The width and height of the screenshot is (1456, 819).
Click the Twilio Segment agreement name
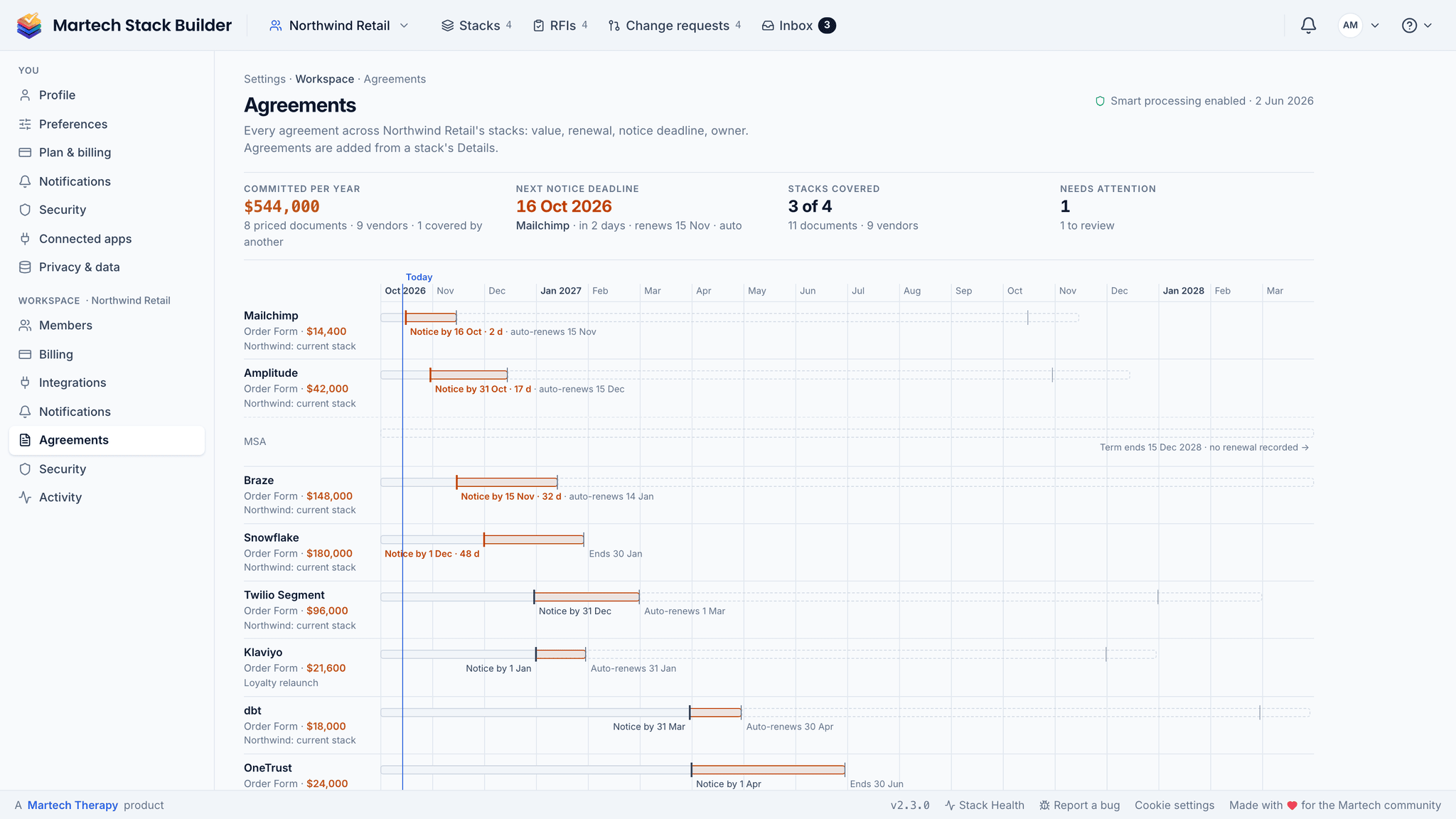coord(284,595)
